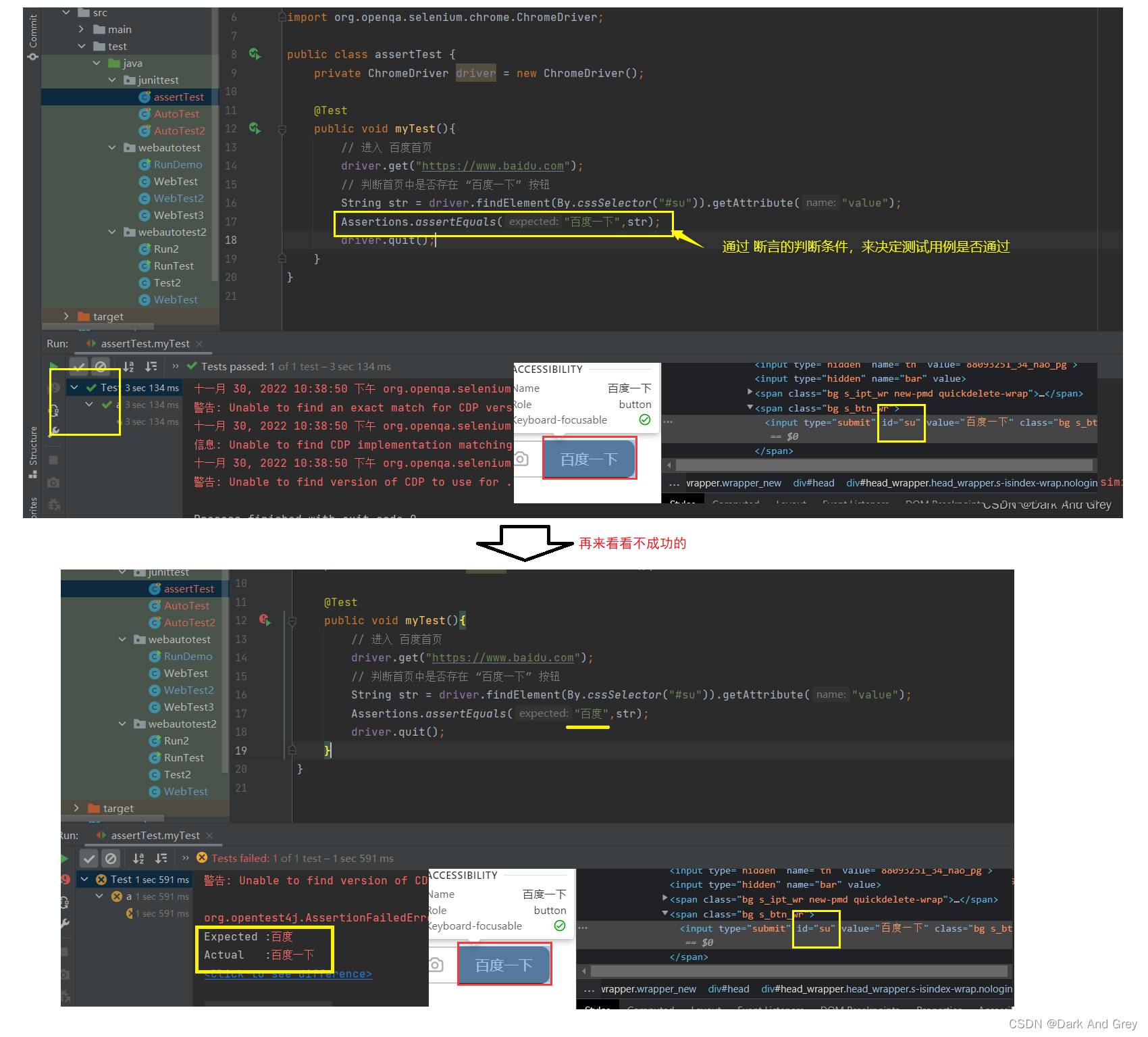
Task: Click the toggle auto-test rerun icon in upper Run sidebar
Action: click(54, 410)
